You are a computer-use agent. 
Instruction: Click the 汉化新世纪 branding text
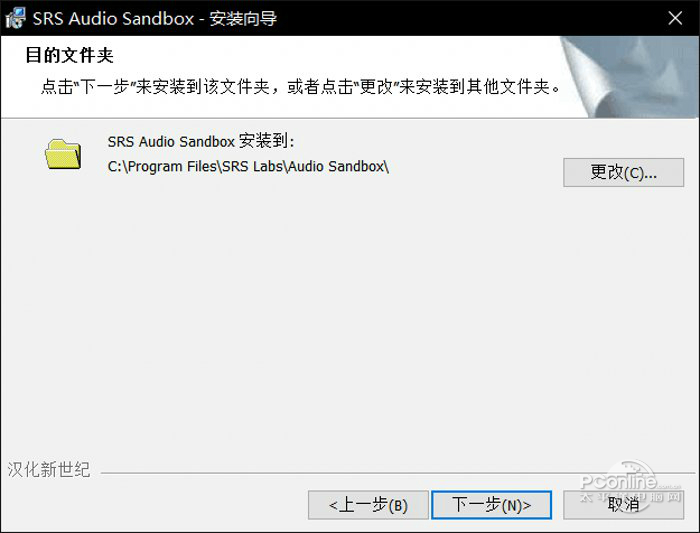(x=49, y=470)
